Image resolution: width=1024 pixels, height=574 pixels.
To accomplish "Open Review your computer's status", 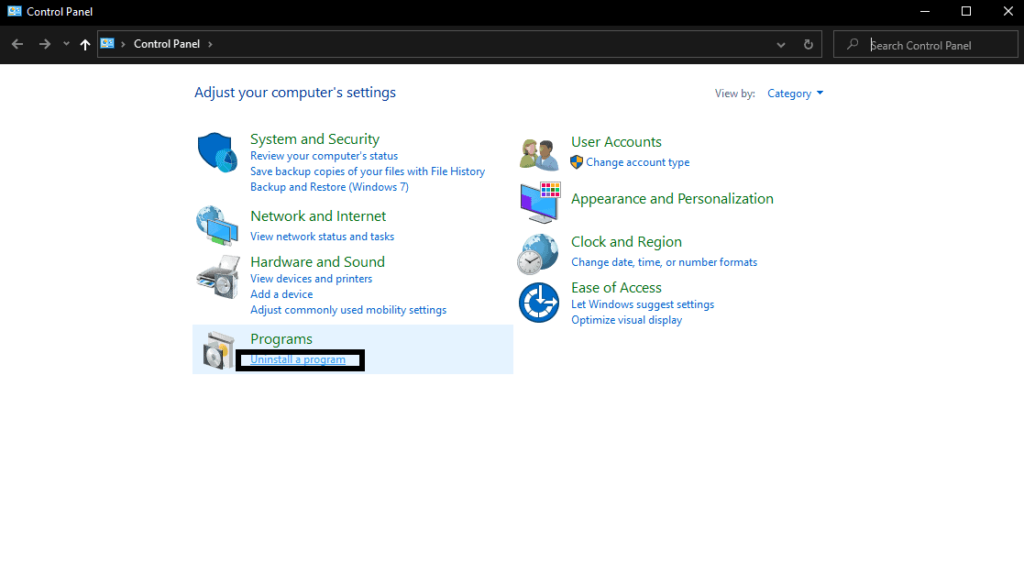I will pos(323,156).
